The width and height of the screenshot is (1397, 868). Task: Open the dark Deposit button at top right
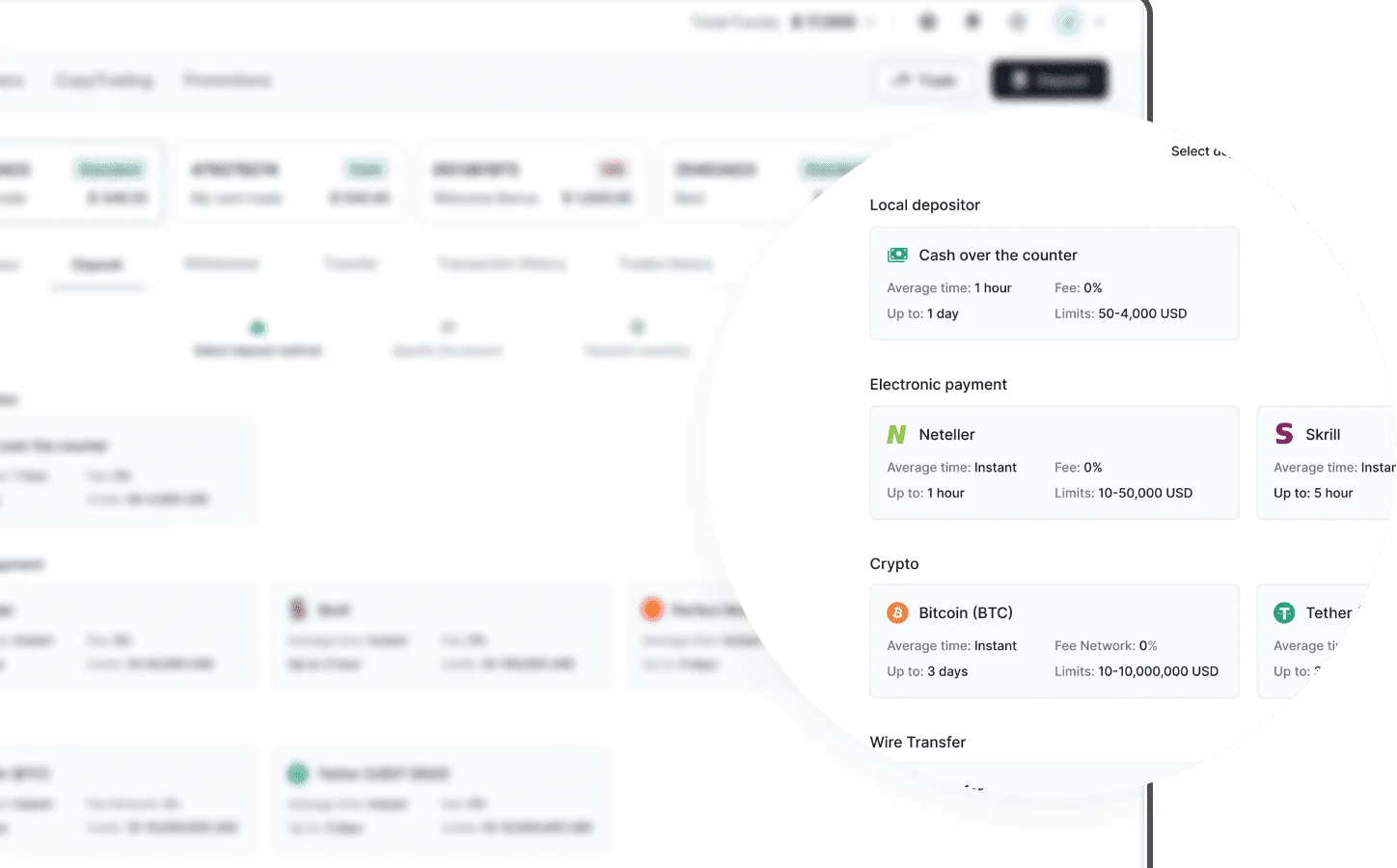(x=1050, y=80)
